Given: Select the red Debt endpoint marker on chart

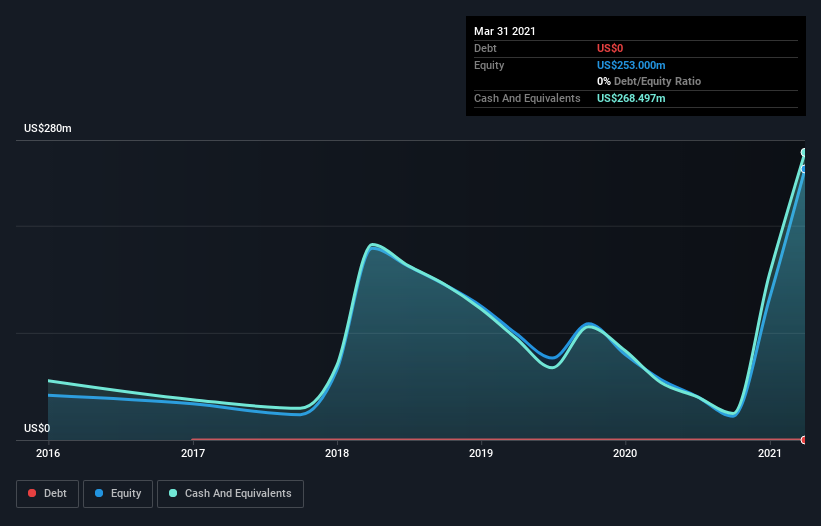Looking at the screenshot, I should click(803, 440).
